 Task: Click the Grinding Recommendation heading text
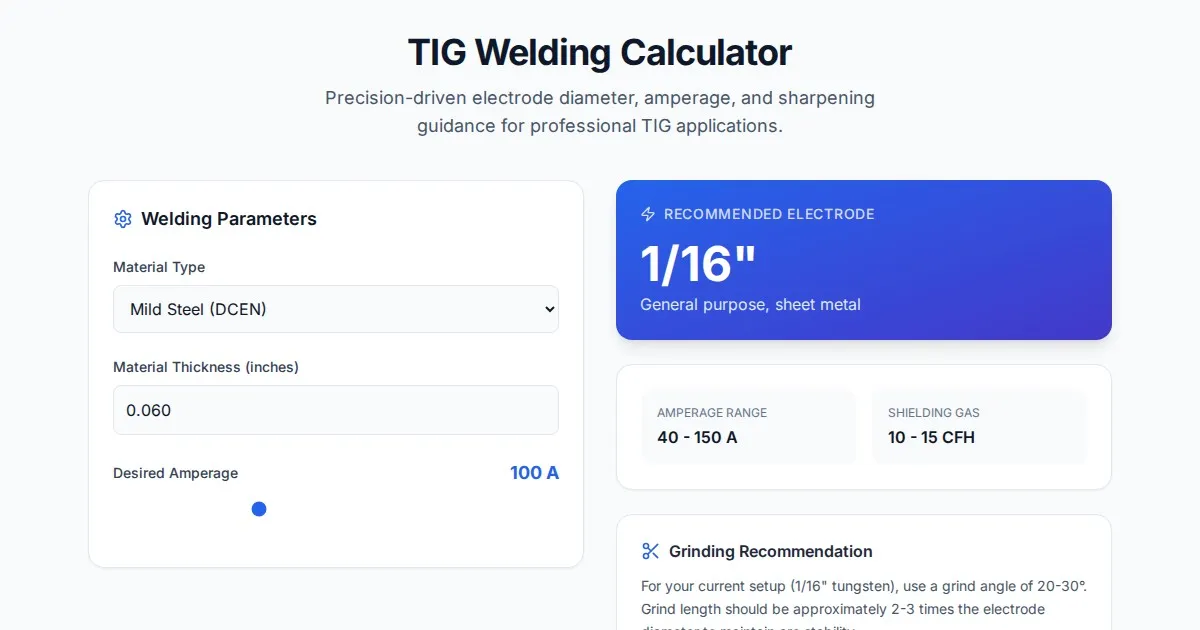770,551
